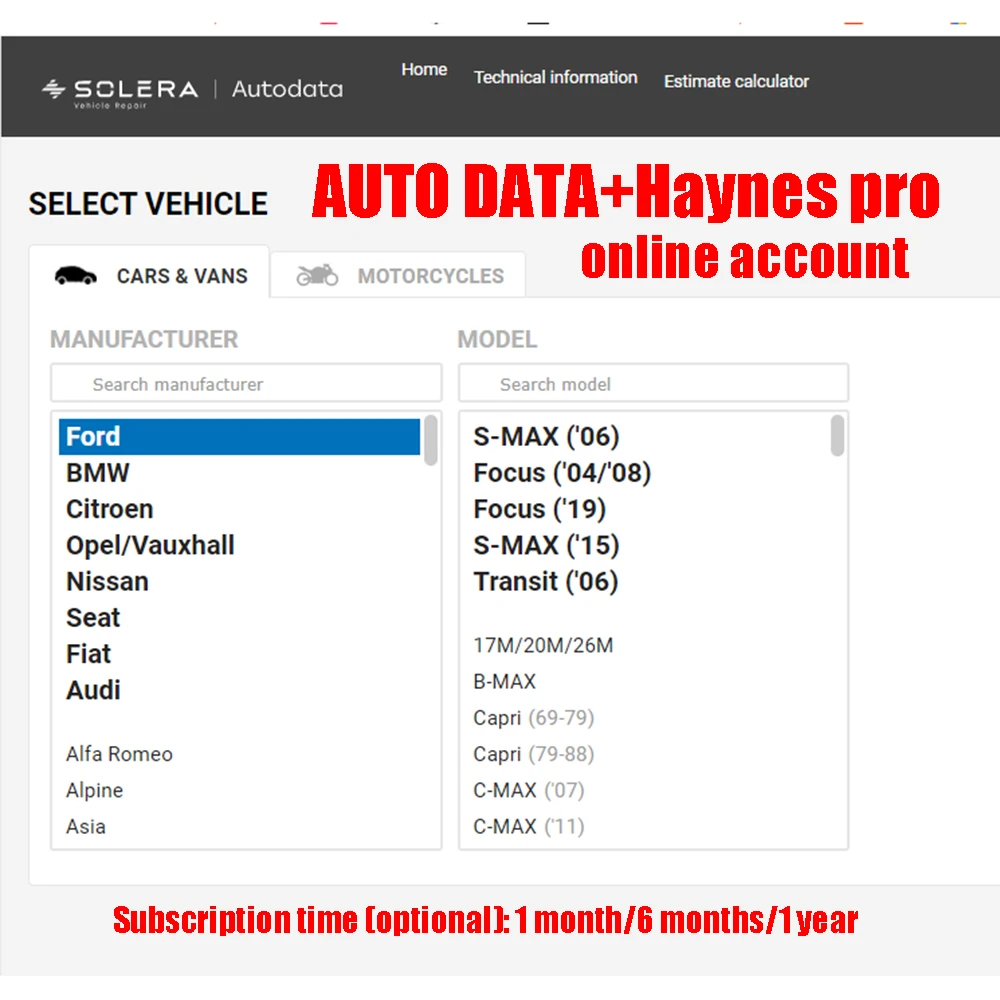Choose Citroen as the manufacturer
This screenshot has height=1000, width=1000.
[109, 508]
